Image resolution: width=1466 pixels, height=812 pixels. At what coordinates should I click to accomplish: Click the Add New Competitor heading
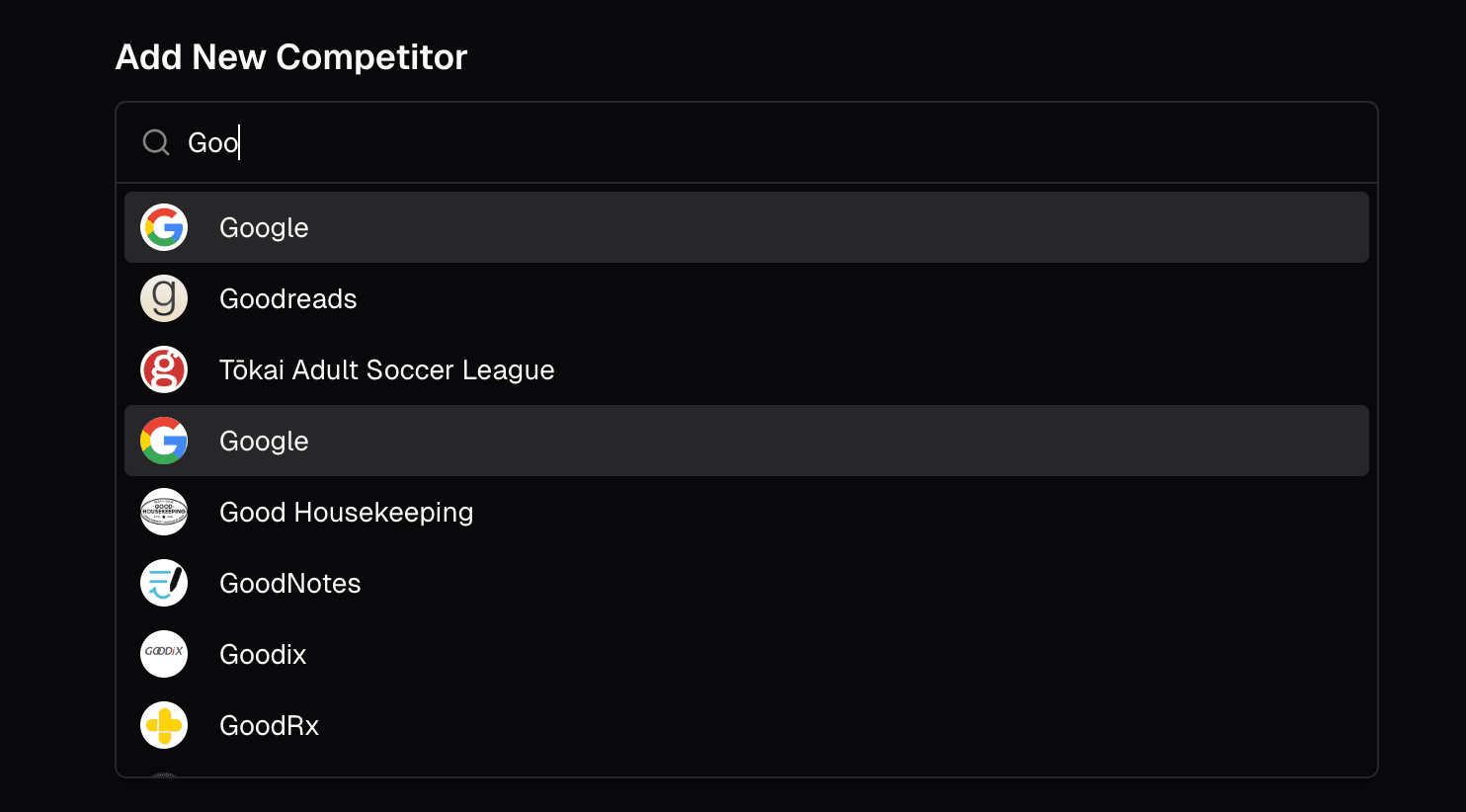tap(290, 56)
